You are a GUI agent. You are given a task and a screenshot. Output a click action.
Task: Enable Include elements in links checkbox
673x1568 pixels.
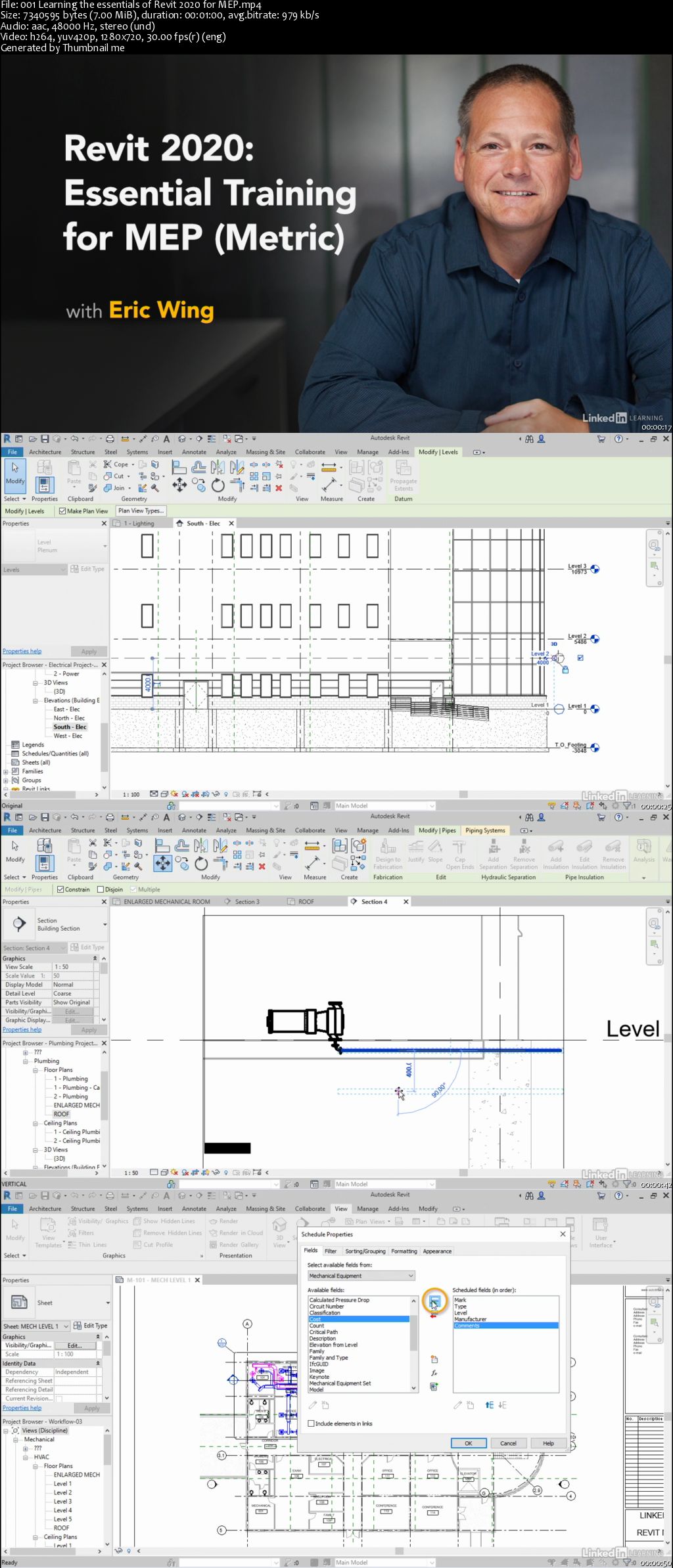click(x=312, y=1423)
